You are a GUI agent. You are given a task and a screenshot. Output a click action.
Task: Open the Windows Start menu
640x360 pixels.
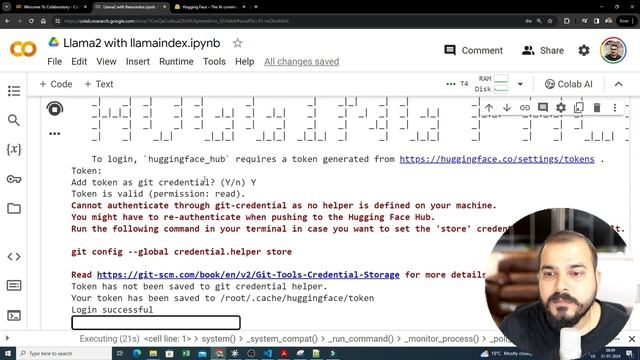click(x=8, y=353)
